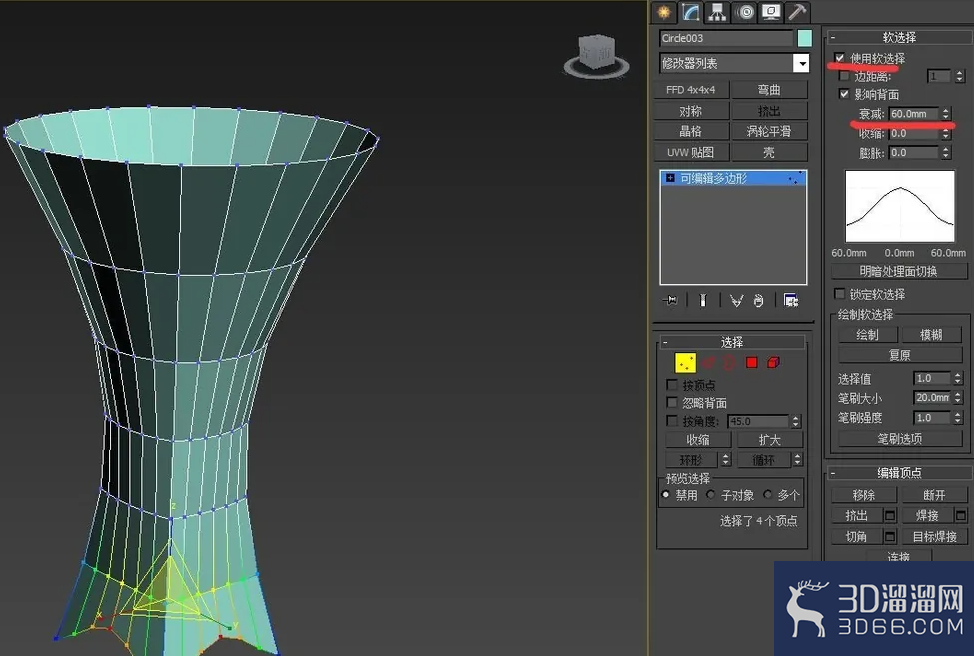Apply the 挤出 modifier in modifier set
The image size is (974, 656).
pyautogui.click(x=769, y=111)
